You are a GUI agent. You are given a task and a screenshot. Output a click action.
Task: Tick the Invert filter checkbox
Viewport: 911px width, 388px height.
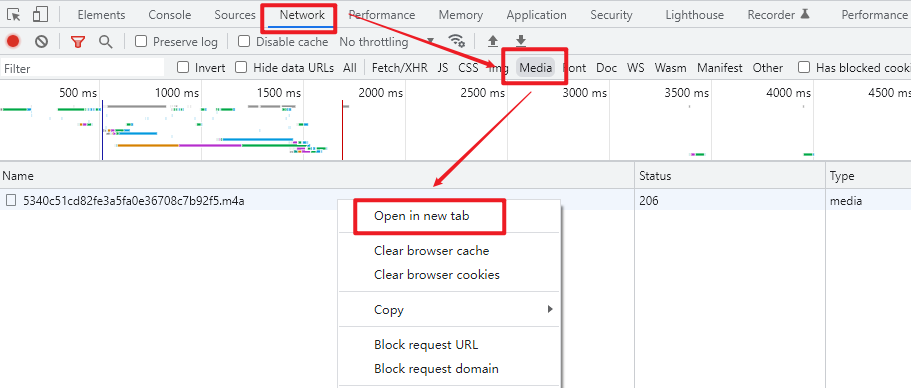[x=183, y=67]
